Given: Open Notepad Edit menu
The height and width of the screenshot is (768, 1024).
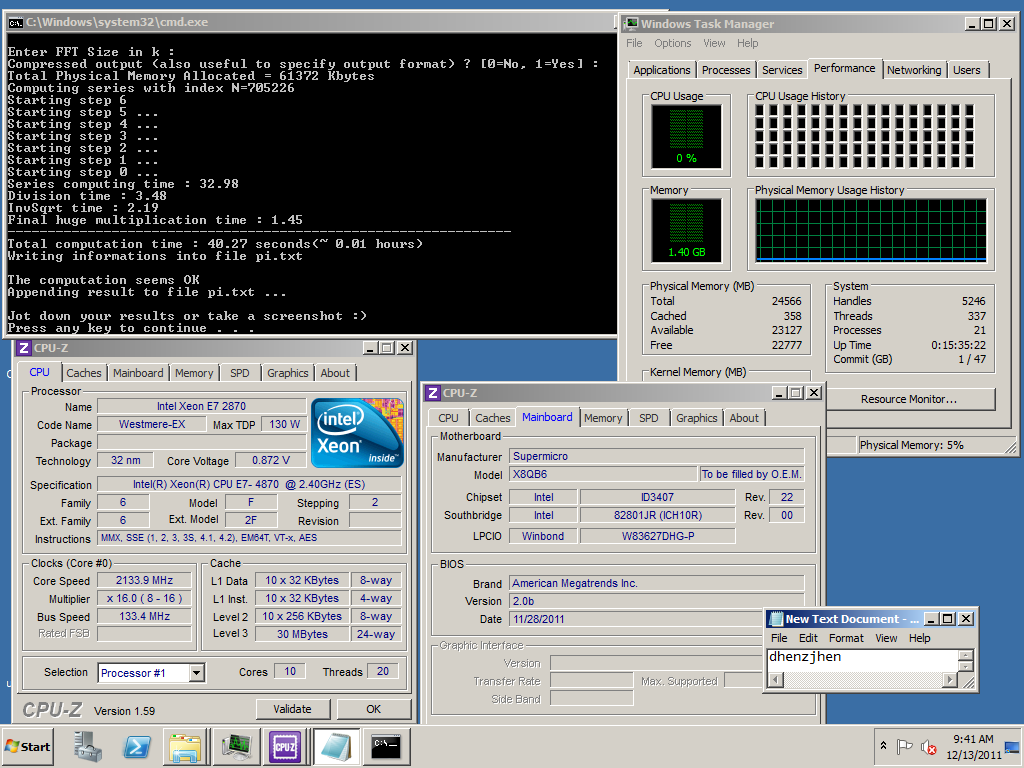Looking at the screenshot, I should click(808, 638).
